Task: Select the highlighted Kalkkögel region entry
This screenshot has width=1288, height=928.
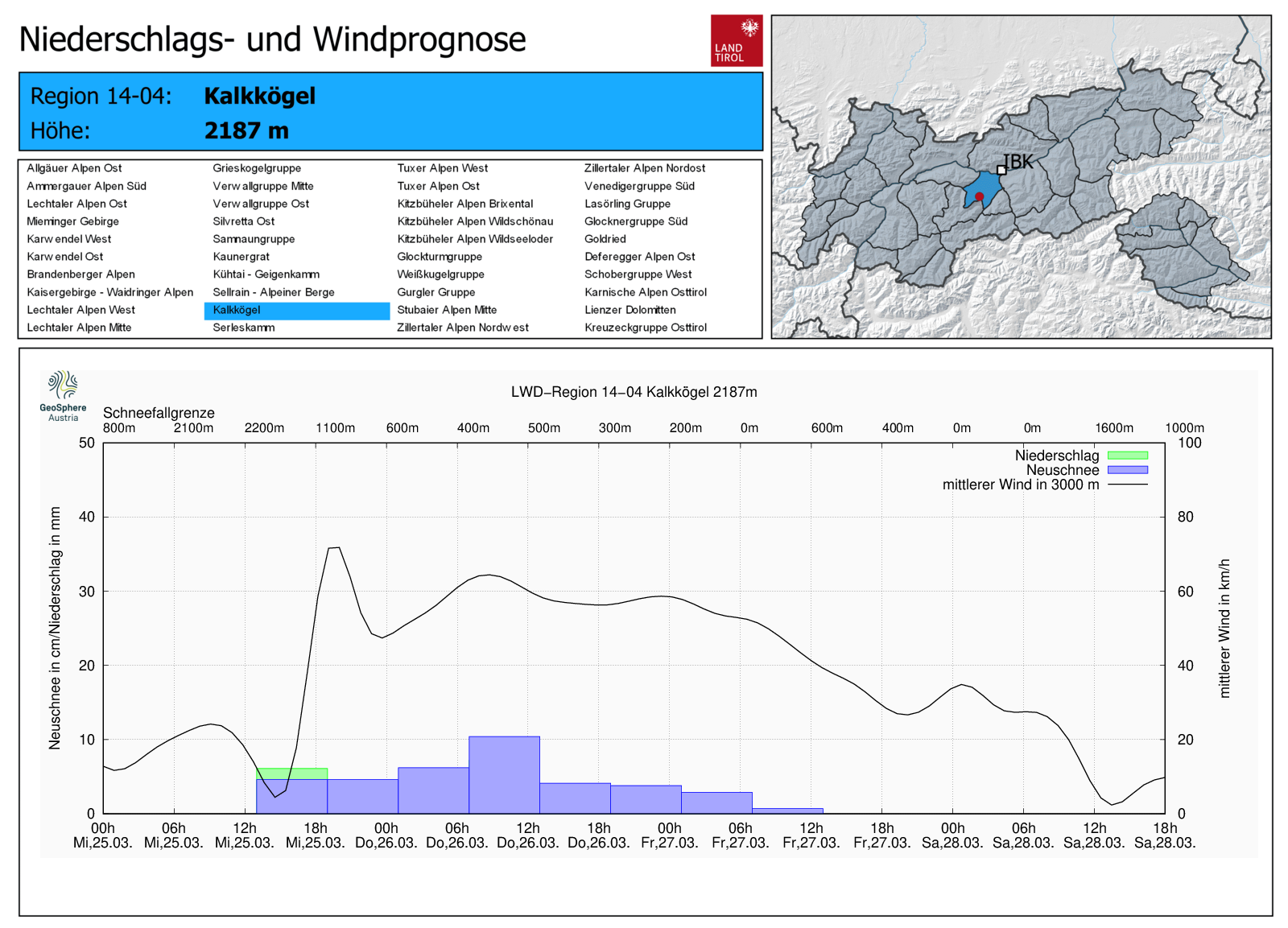Action: (x=237, y=310)
